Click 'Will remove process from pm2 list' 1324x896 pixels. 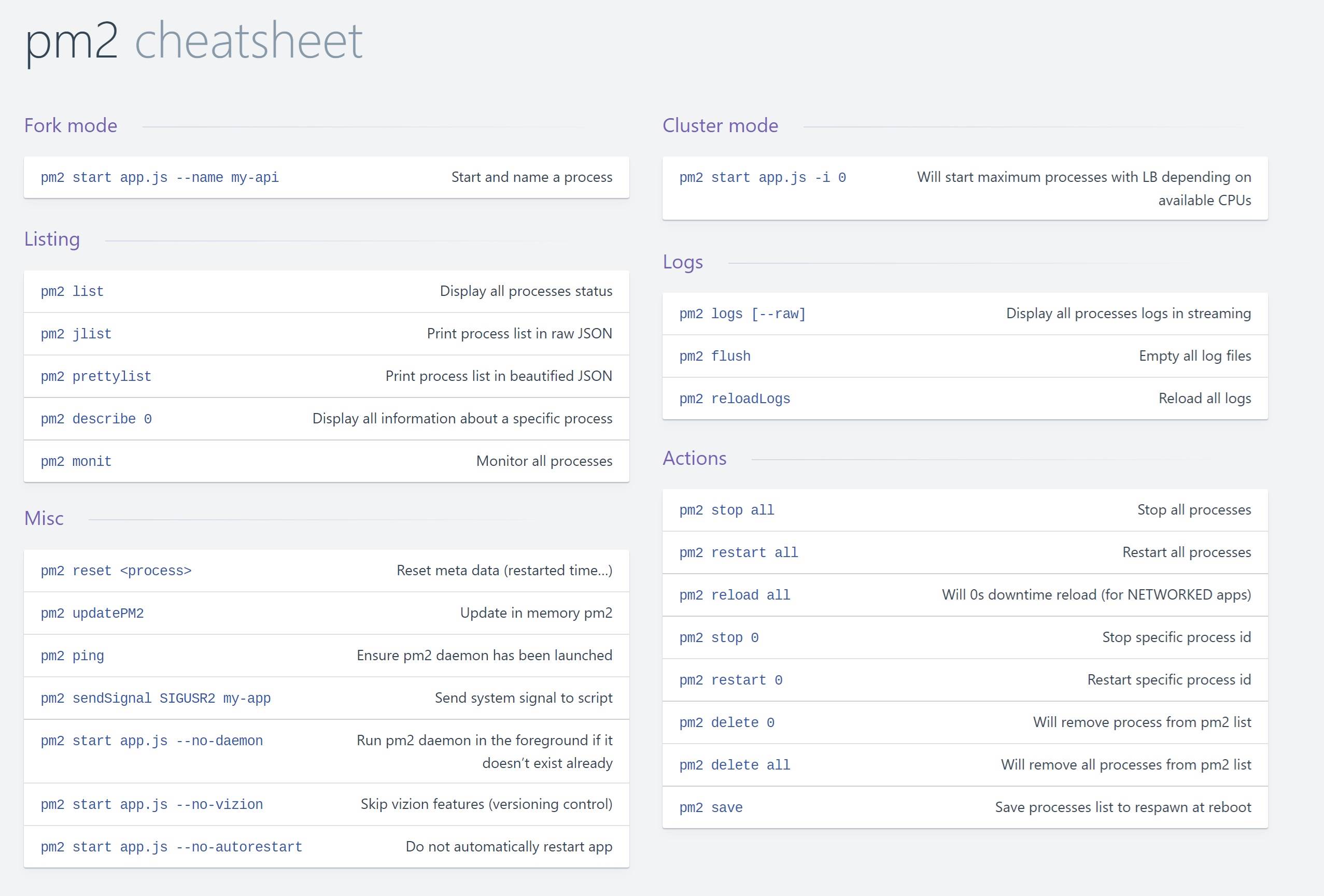(1142, 722)
